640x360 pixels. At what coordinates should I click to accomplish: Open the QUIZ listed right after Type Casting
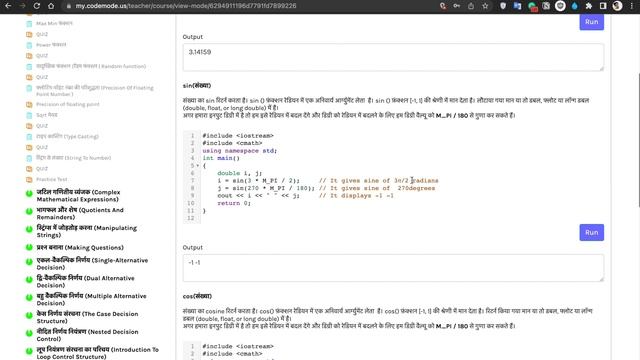tap(42, 147)
